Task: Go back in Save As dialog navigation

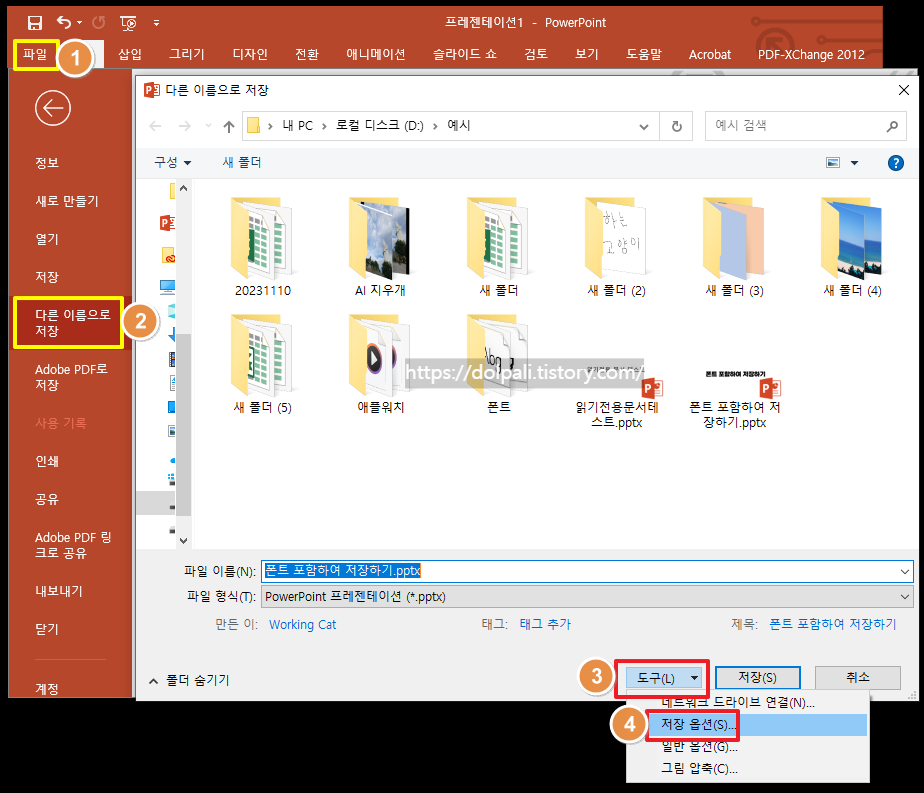Action: click(156, 126)
